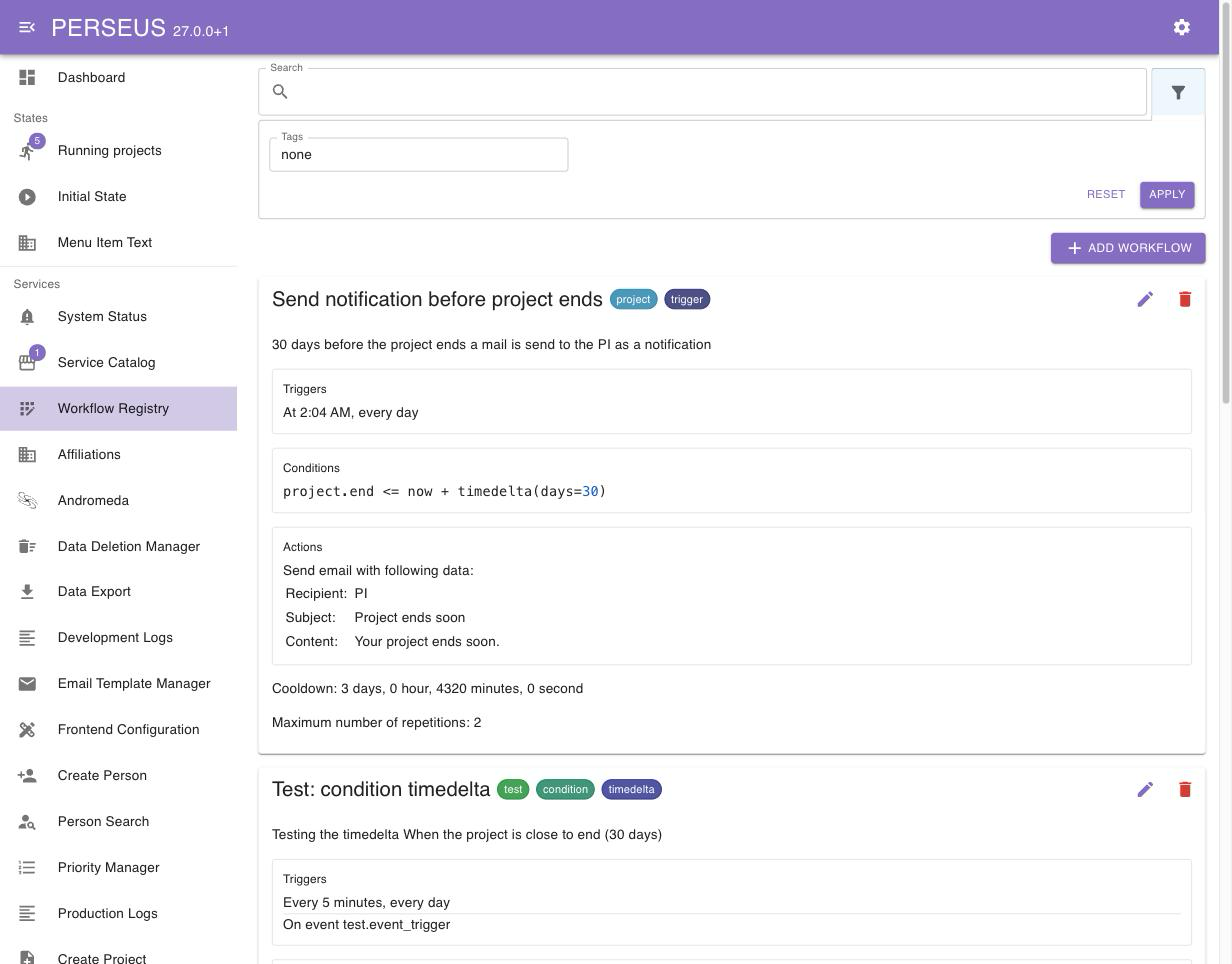Click the Menu Item Text building icon
Screen dimensions: 1232x964
pyautogui.click(x=27, y=243)
